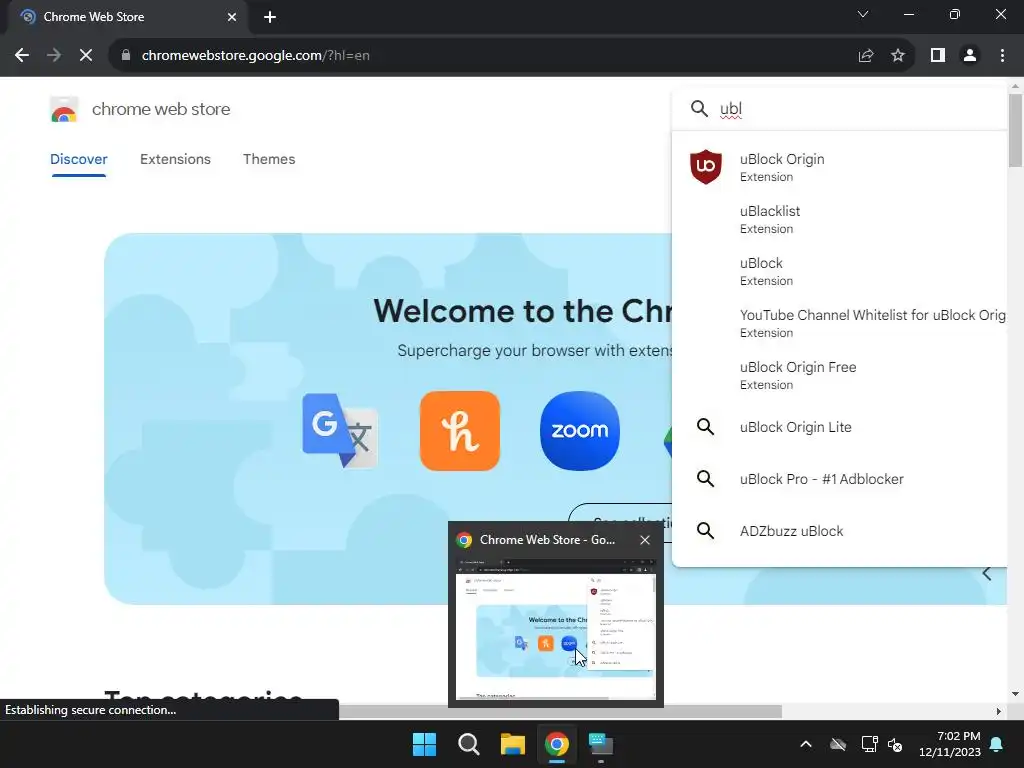This screenshot has height=768, width=1024.
Task: Open the notifications bell icon
Action: [997, 744]
